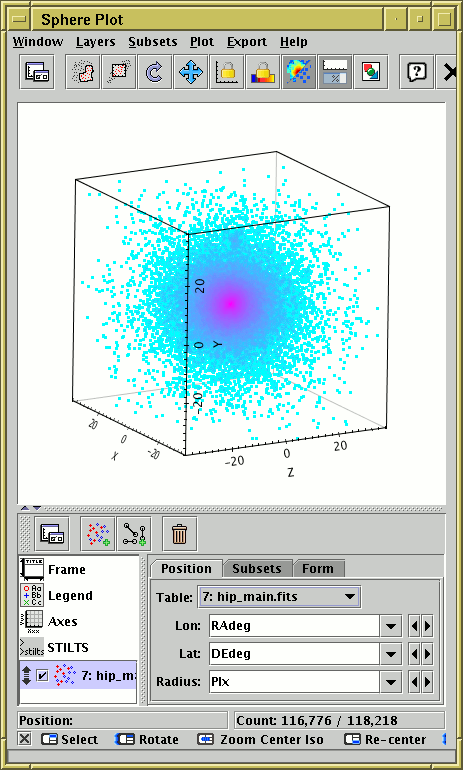Click the export plot image icon
The height and width of the screenshot is (770, 463).
pyautogui.click(x=371, y=72)
